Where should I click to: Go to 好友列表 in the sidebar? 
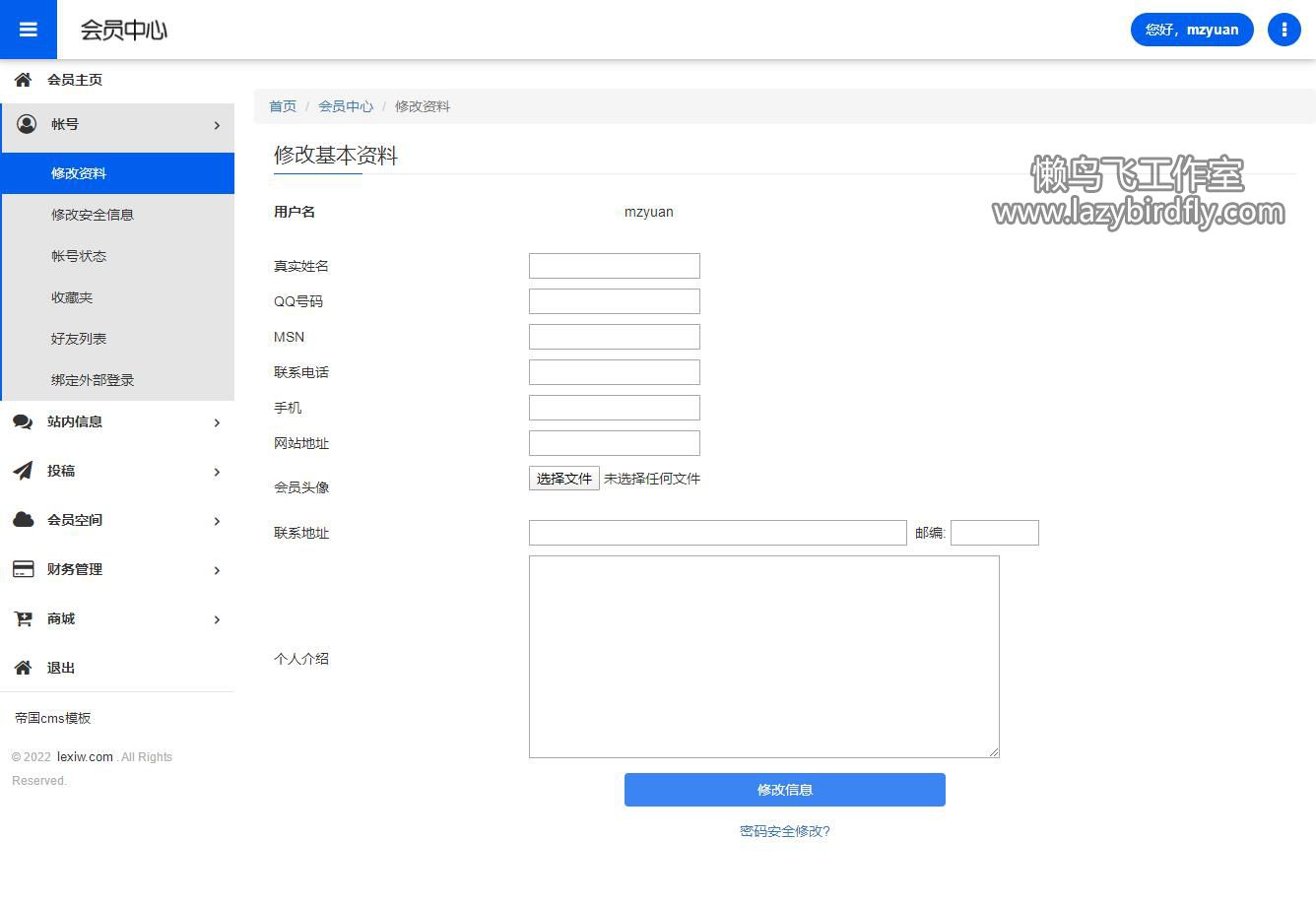(x=79, y=339)
